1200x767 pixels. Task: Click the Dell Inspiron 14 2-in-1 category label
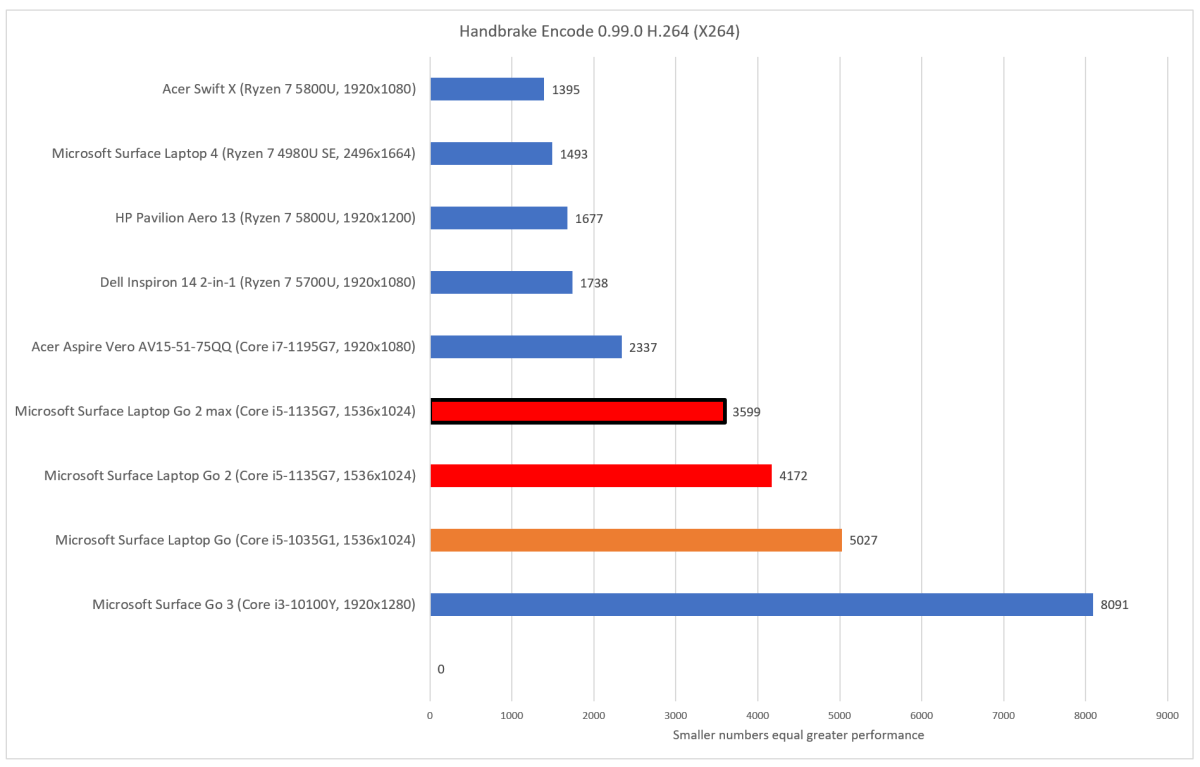coord(258,283)
